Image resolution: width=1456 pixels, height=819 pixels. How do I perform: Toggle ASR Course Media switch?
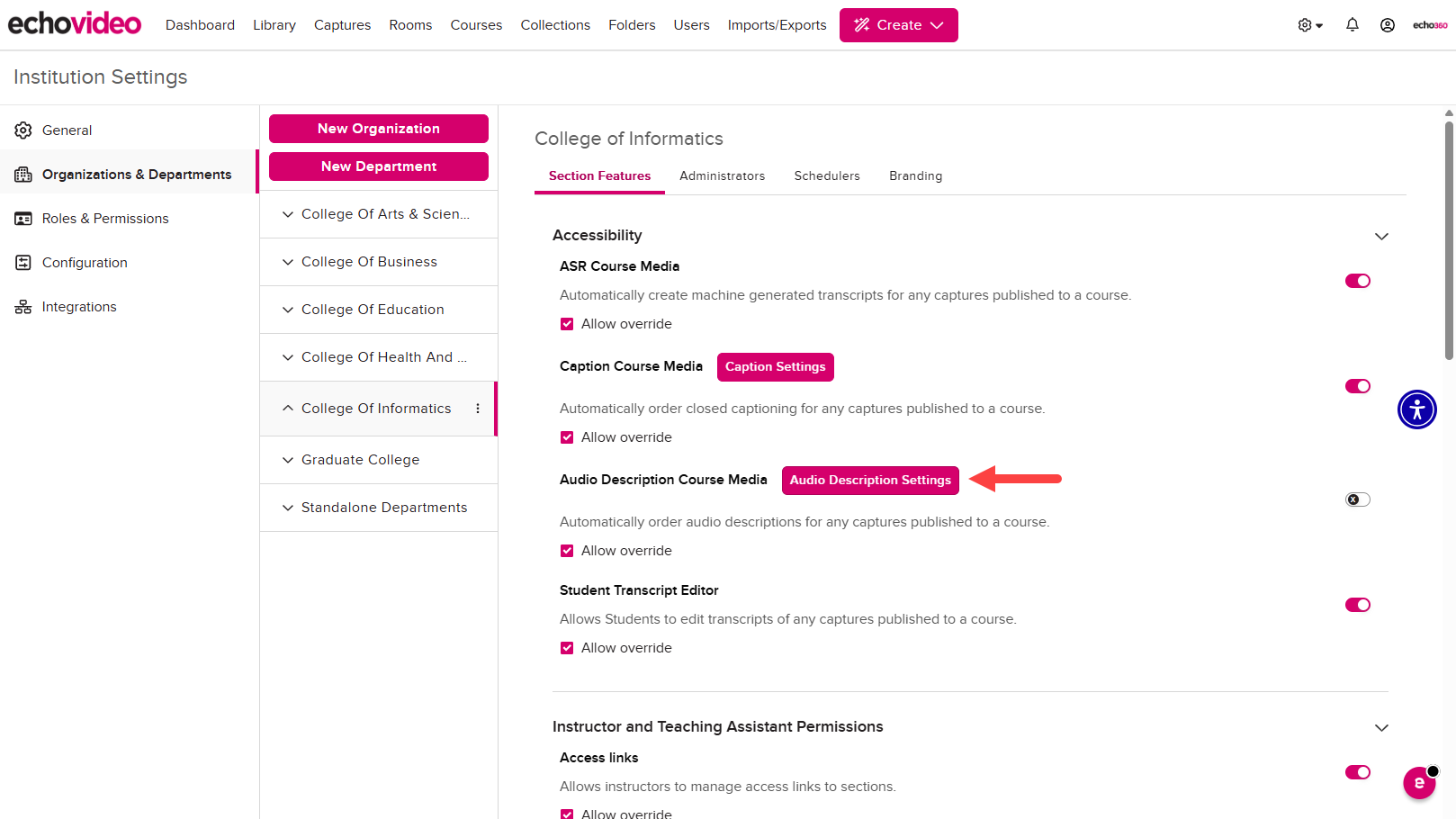[x=1358, y=281]
